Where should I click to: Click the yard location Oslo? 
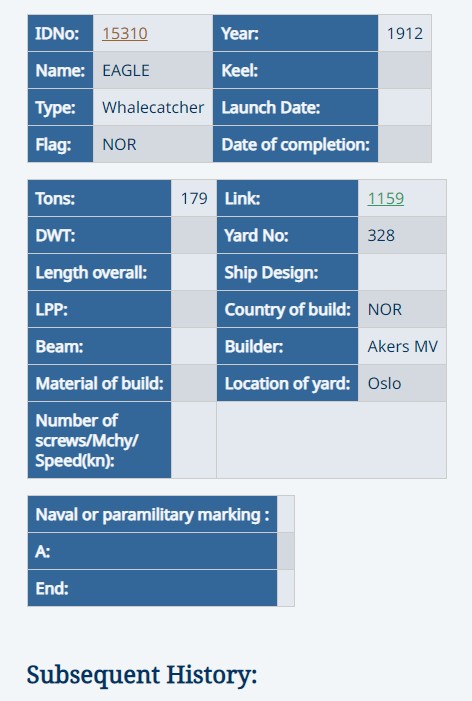[384, 384]
